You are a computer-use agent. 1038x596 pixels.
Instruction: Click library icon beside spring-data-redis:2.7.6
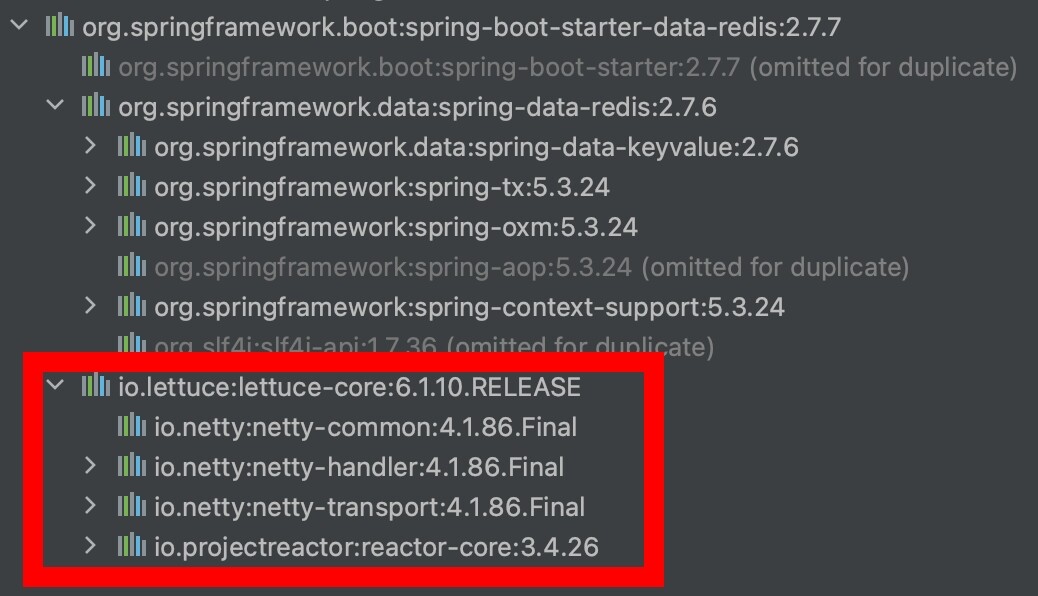click(96, 106)
